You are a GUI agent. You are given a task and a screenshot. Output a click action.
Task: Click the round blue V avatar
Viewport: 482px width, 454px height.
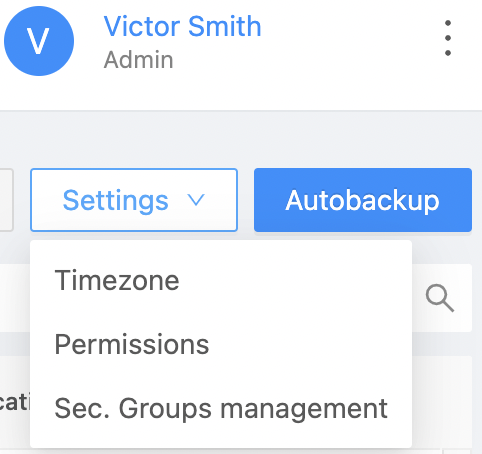click(x=39, y=41)
